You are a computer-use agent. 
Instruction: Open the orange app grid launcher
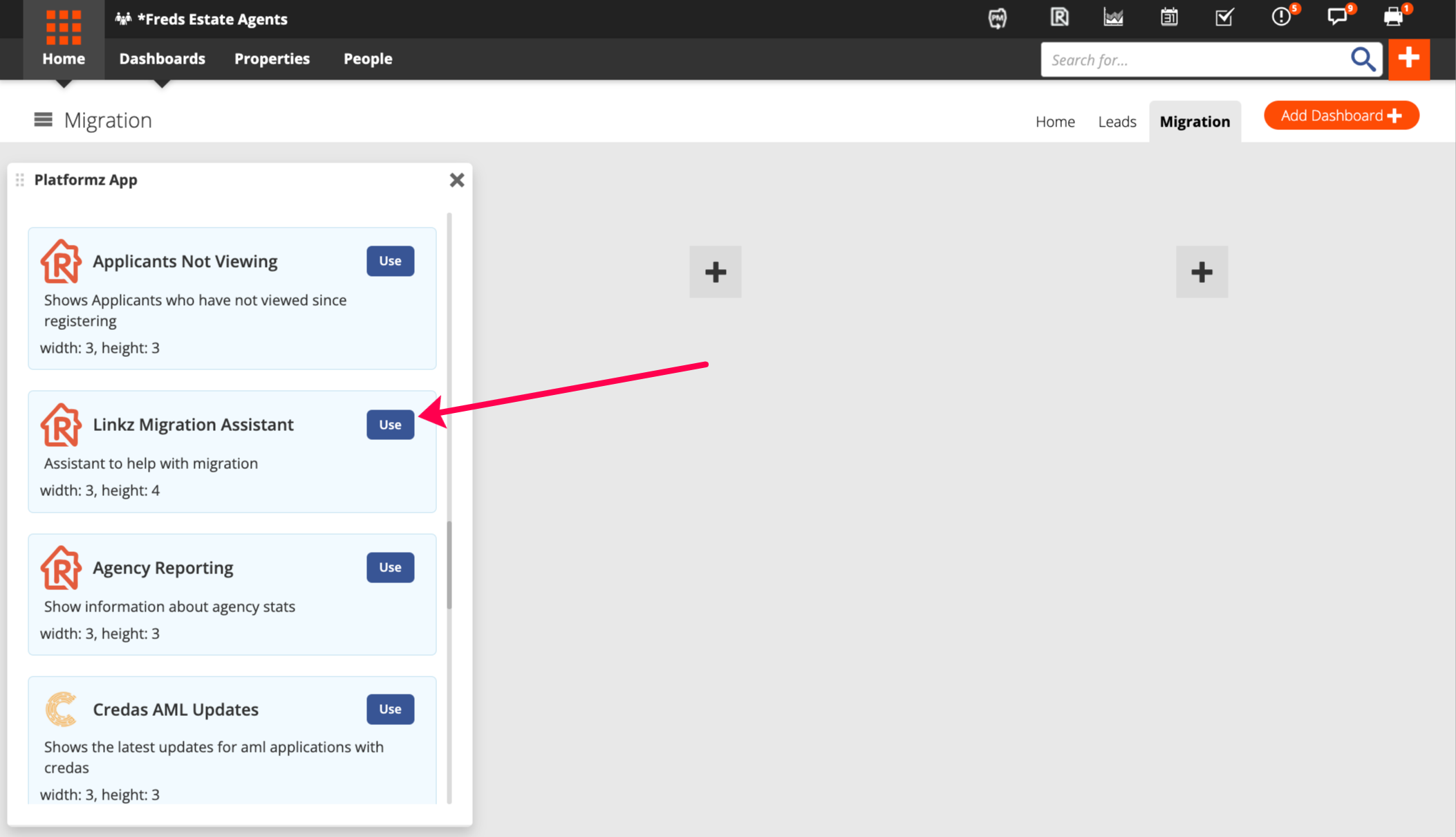click(x=64, y=26)
